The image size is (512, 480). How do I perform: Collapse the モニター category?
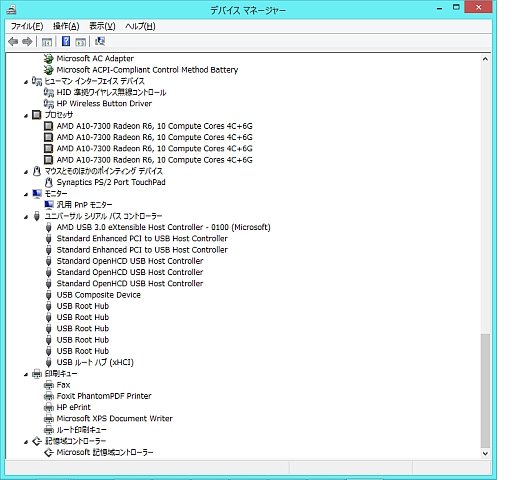point(26,194)
